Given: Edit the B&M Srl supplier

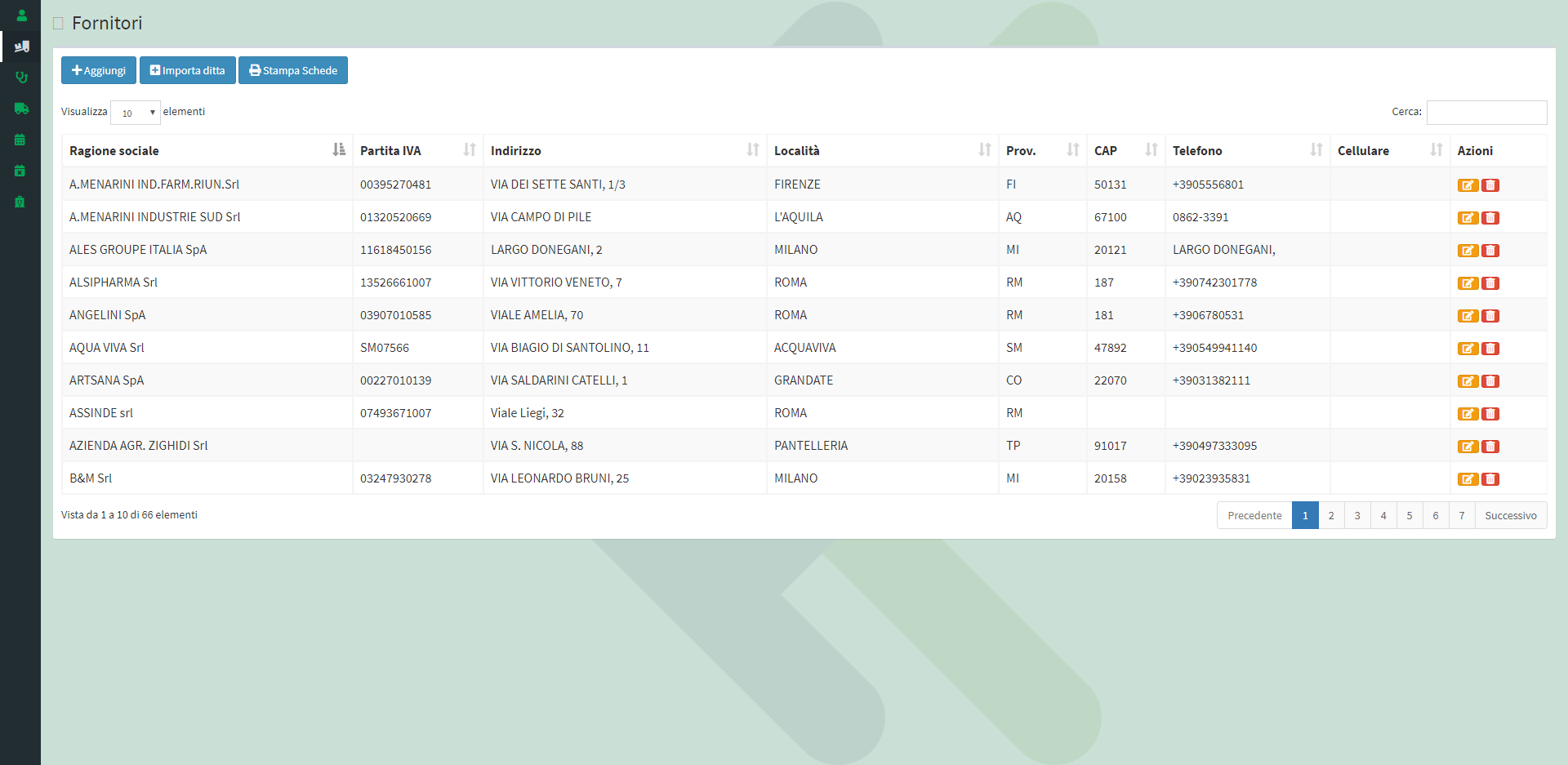Looking at the screenshot, I should (1468, 479).
